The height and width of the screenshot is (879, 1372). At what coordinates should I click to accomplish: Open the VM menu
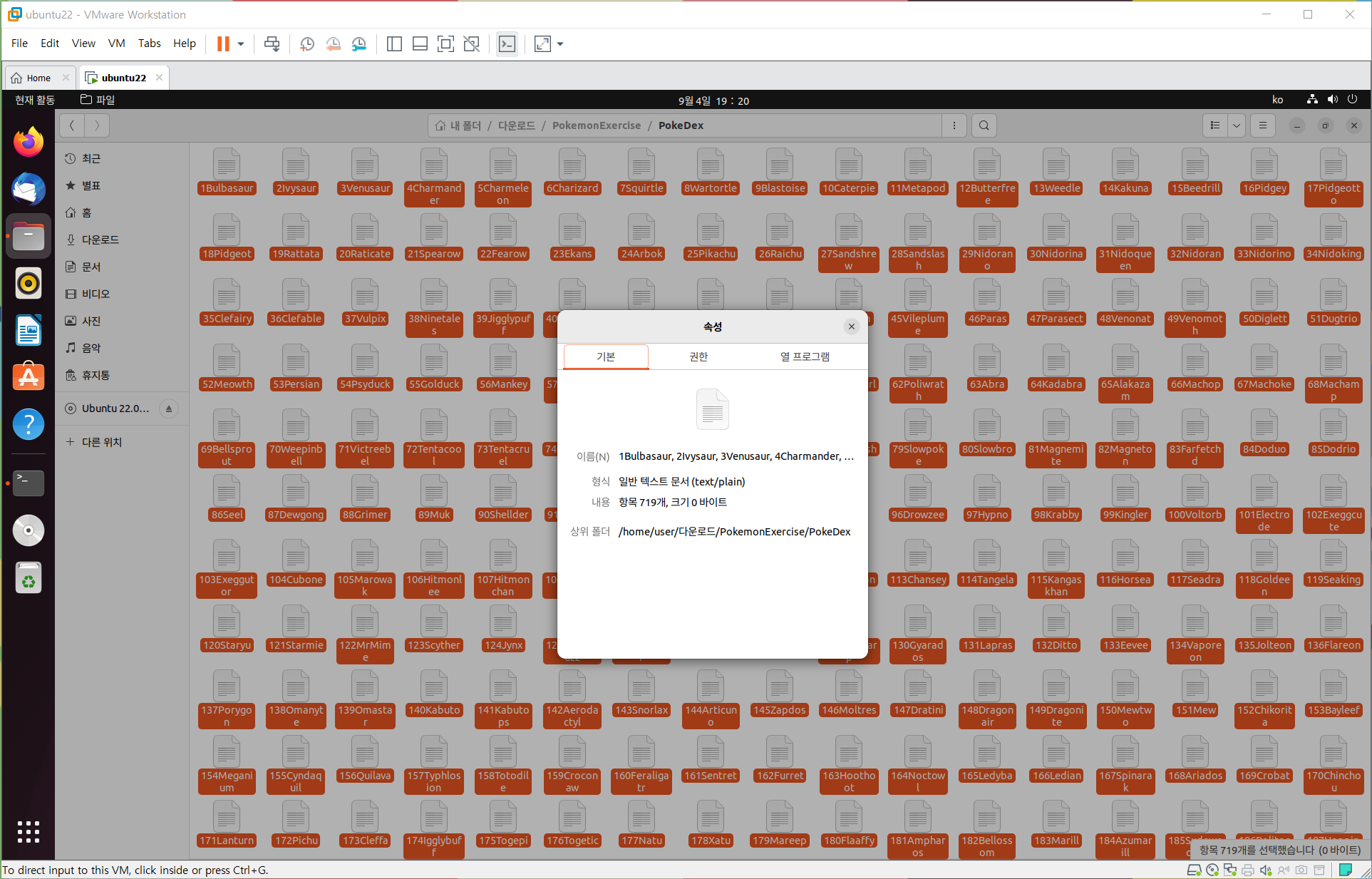116,43
